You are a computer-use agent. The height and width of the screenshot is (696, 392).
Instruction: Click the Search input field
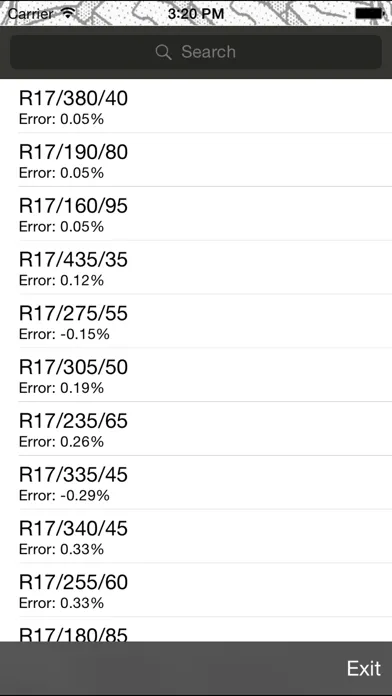196,52
